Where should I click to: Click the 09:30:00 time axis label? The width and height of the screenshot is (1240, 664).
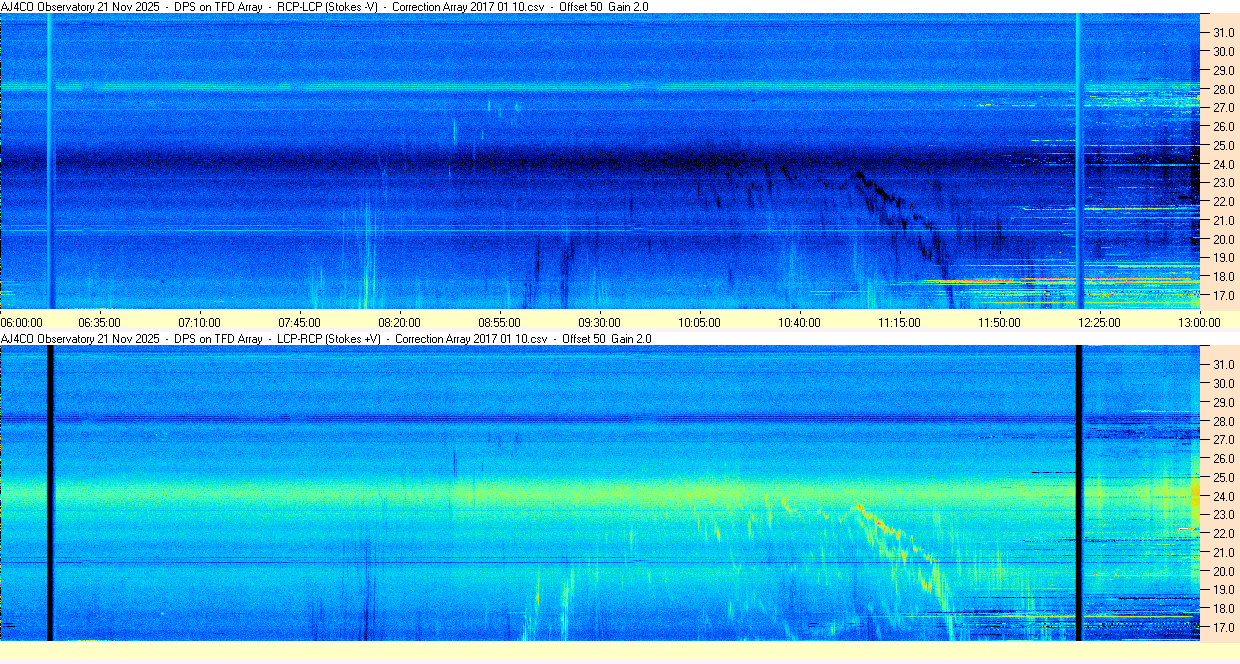coord(599,323)
